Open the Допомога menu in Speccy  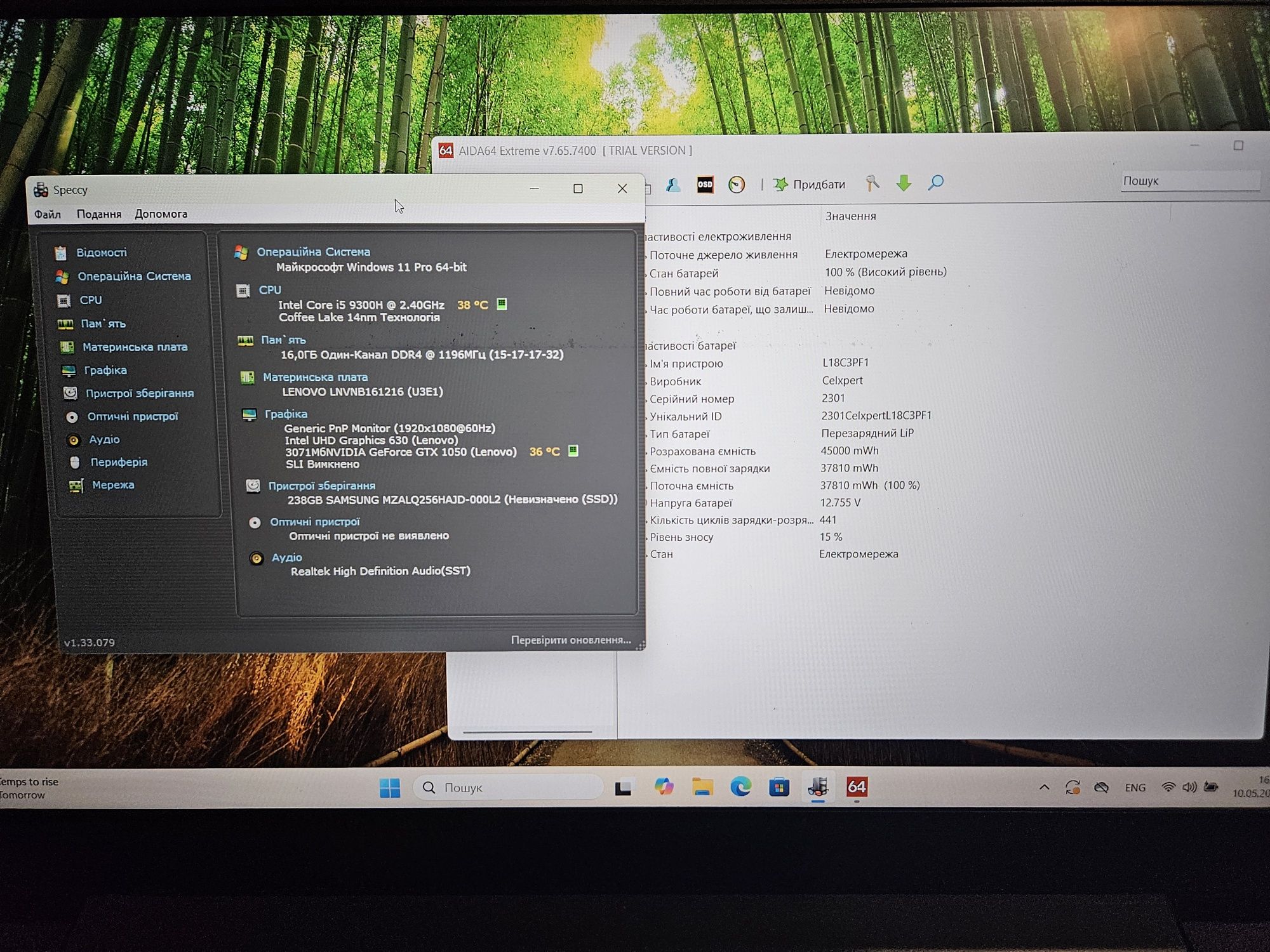click(161, 215)
